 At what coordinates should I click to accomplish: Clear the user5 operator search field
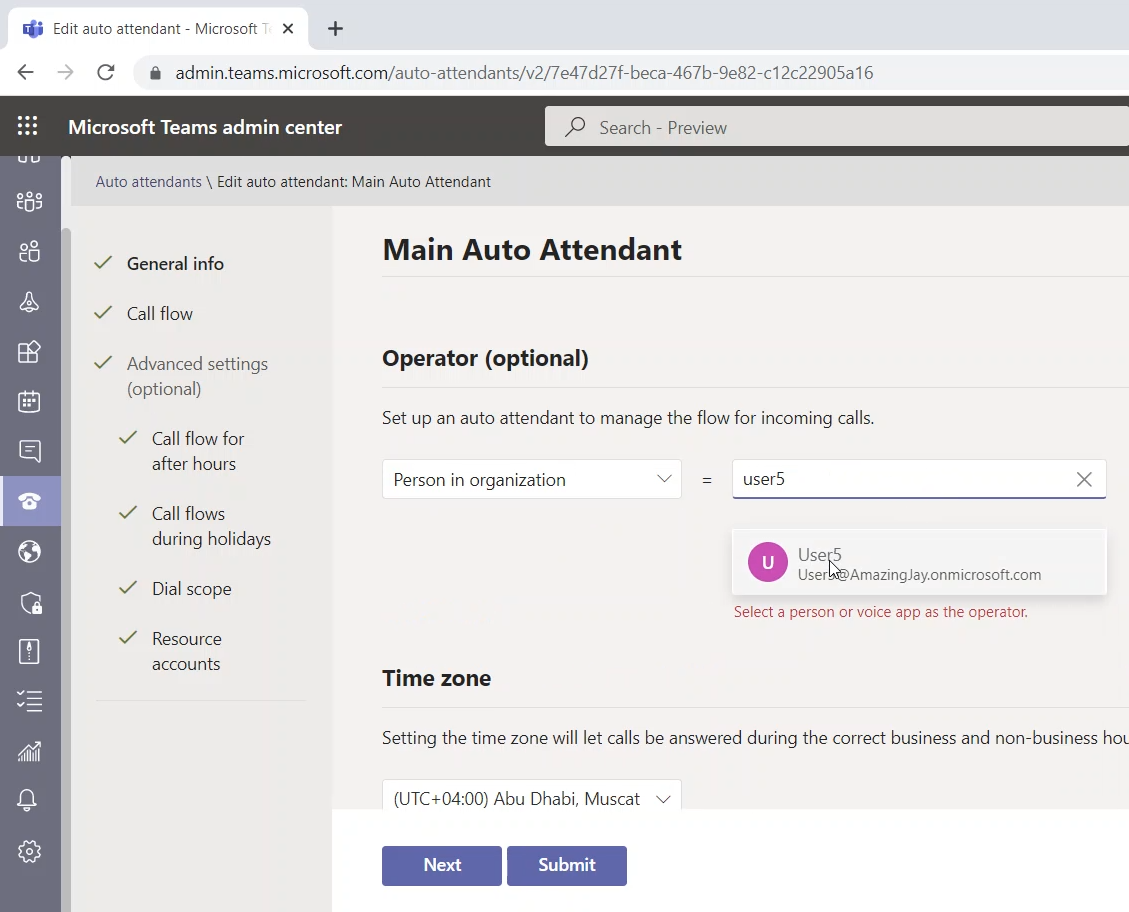coord(1084,480)
